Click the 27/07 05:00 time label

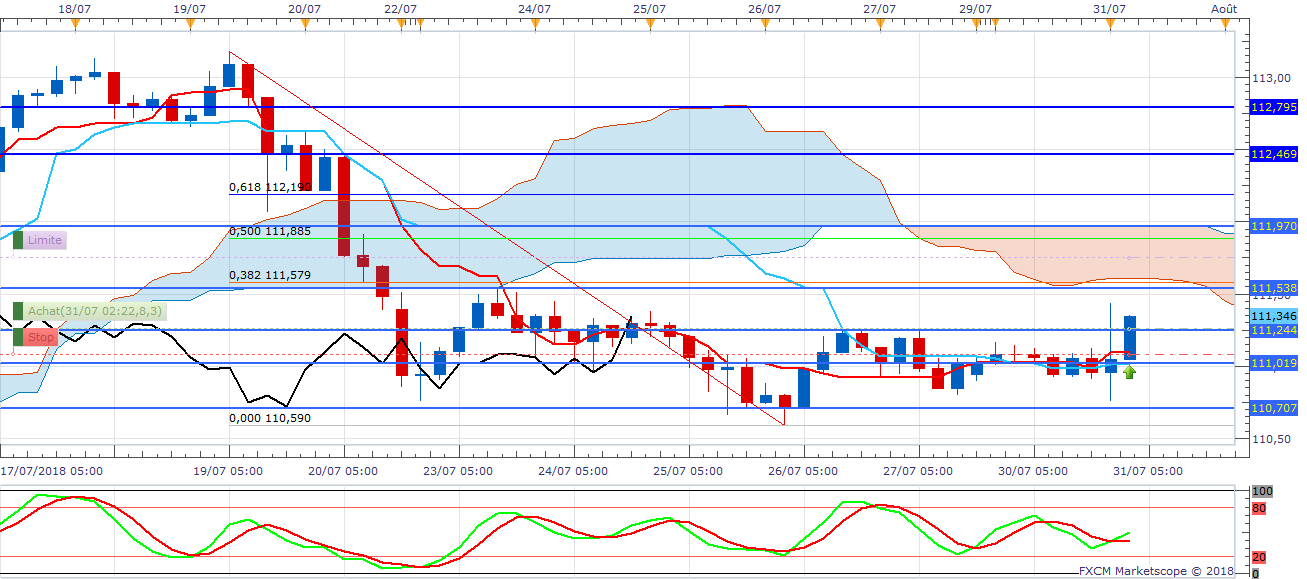tap(917, 469)
